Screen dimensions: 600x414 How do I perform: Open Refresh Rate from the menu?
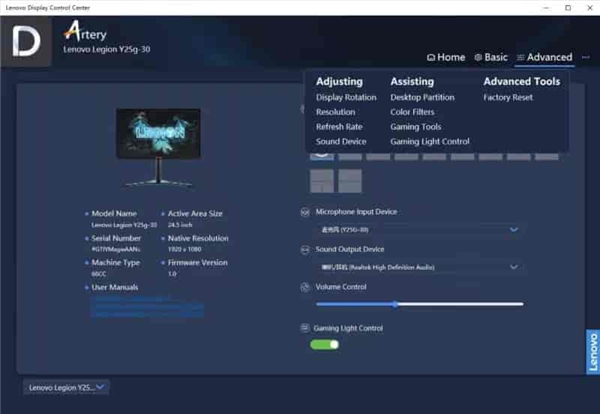(x=339, y=127)
